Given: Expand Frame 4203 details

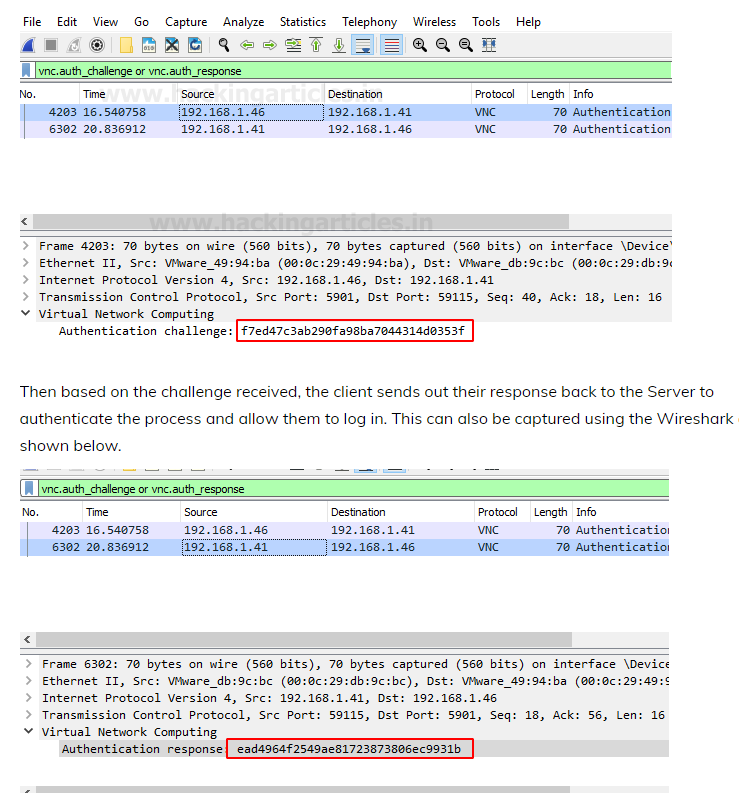Looking at the screenshot, I should point(25,246).
